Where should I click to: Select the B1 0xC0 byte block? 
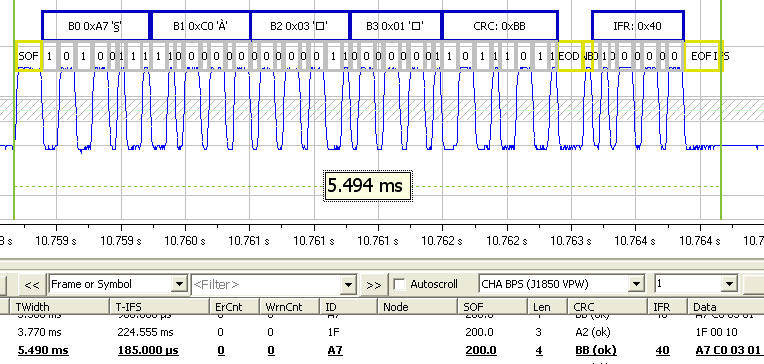coord(201,26)
